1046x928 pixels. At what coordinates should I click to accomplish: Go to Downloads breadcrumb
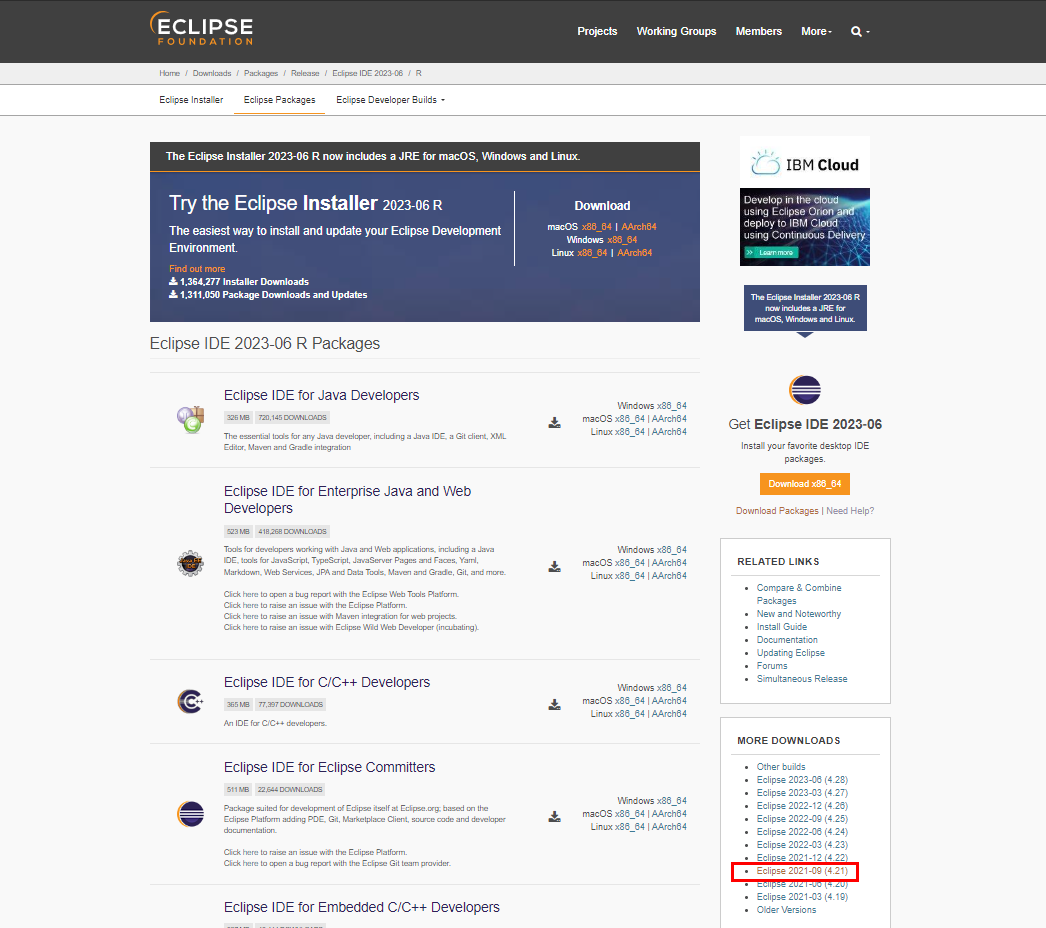[x=211, y=73]
